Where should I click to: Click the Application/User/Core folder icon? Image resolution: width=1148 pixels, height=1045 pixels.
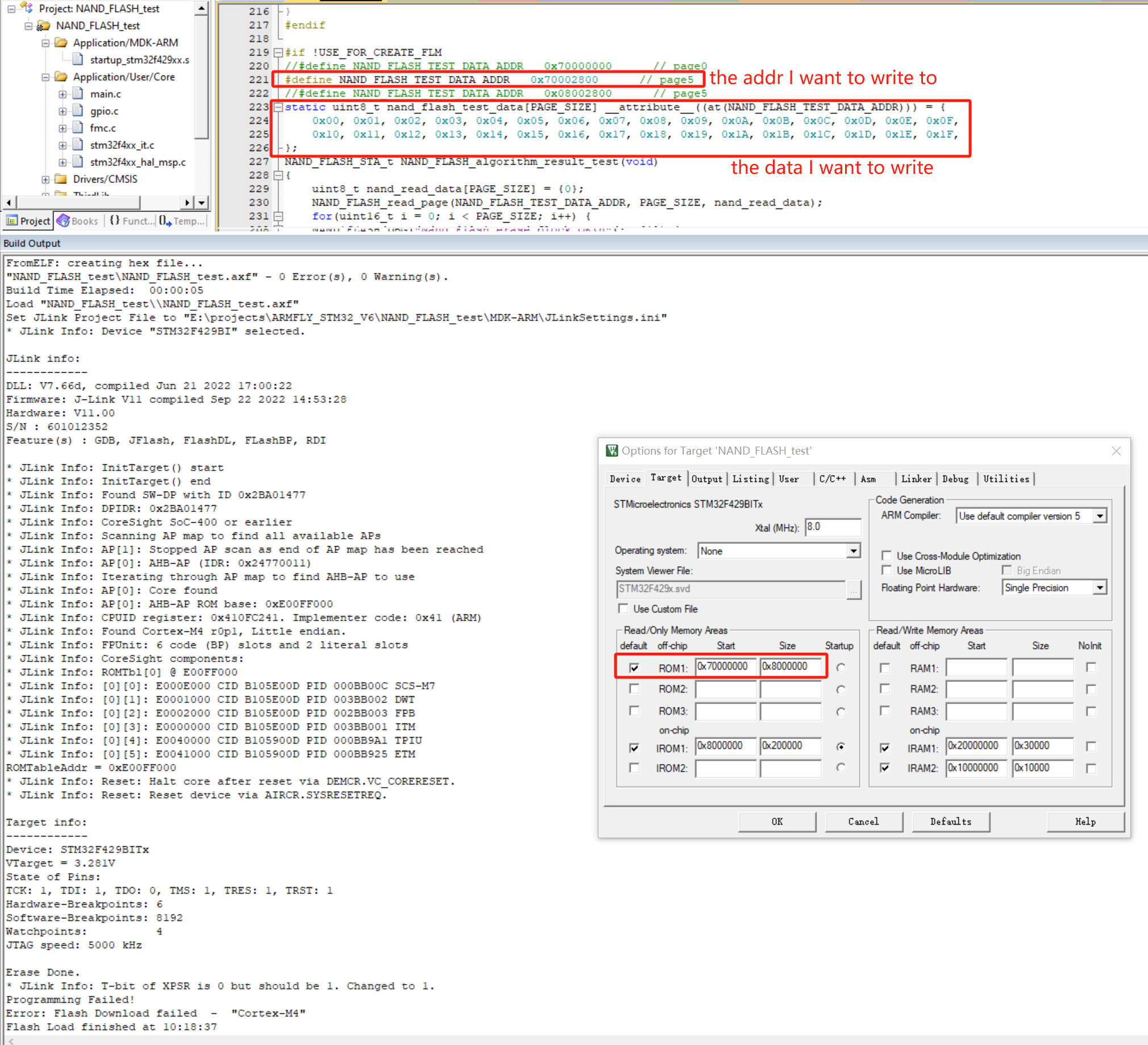coord(61,76)
